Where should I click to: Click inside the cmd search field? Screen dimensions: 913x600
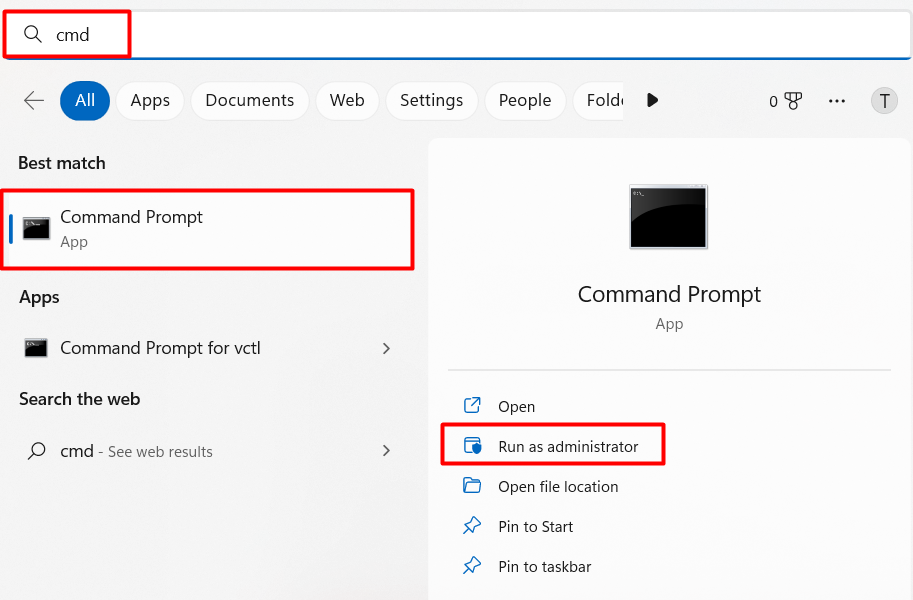pos(90,34)
